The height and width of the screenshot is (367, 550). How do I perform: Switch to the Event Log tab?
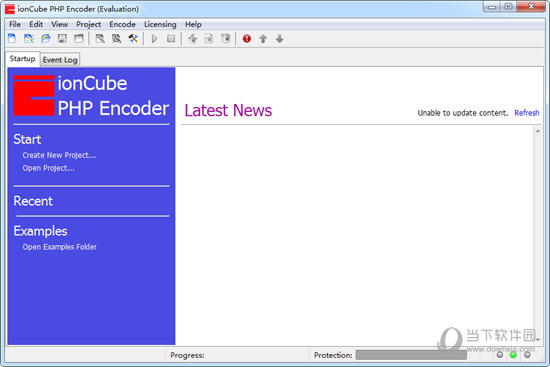[x=60, y=60]
